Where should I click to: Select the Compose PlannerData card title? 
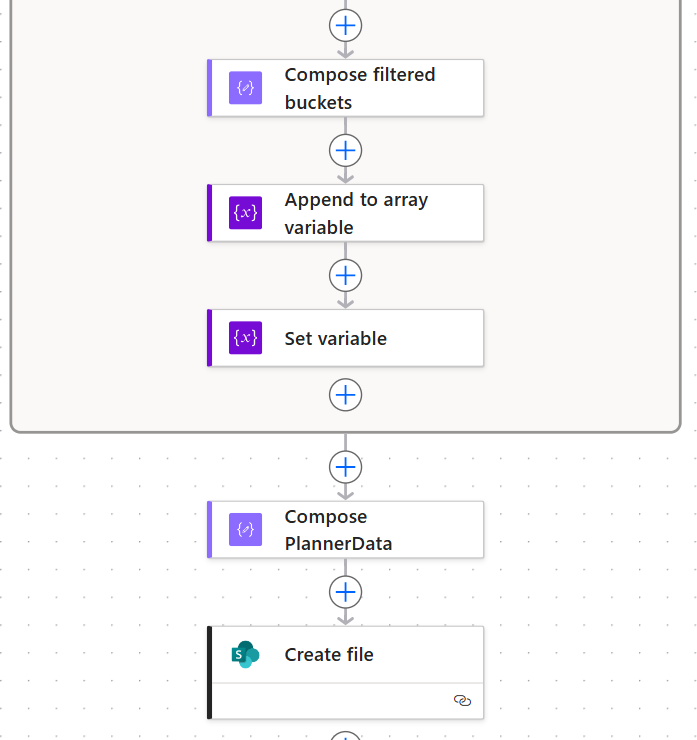click(338, 530)
